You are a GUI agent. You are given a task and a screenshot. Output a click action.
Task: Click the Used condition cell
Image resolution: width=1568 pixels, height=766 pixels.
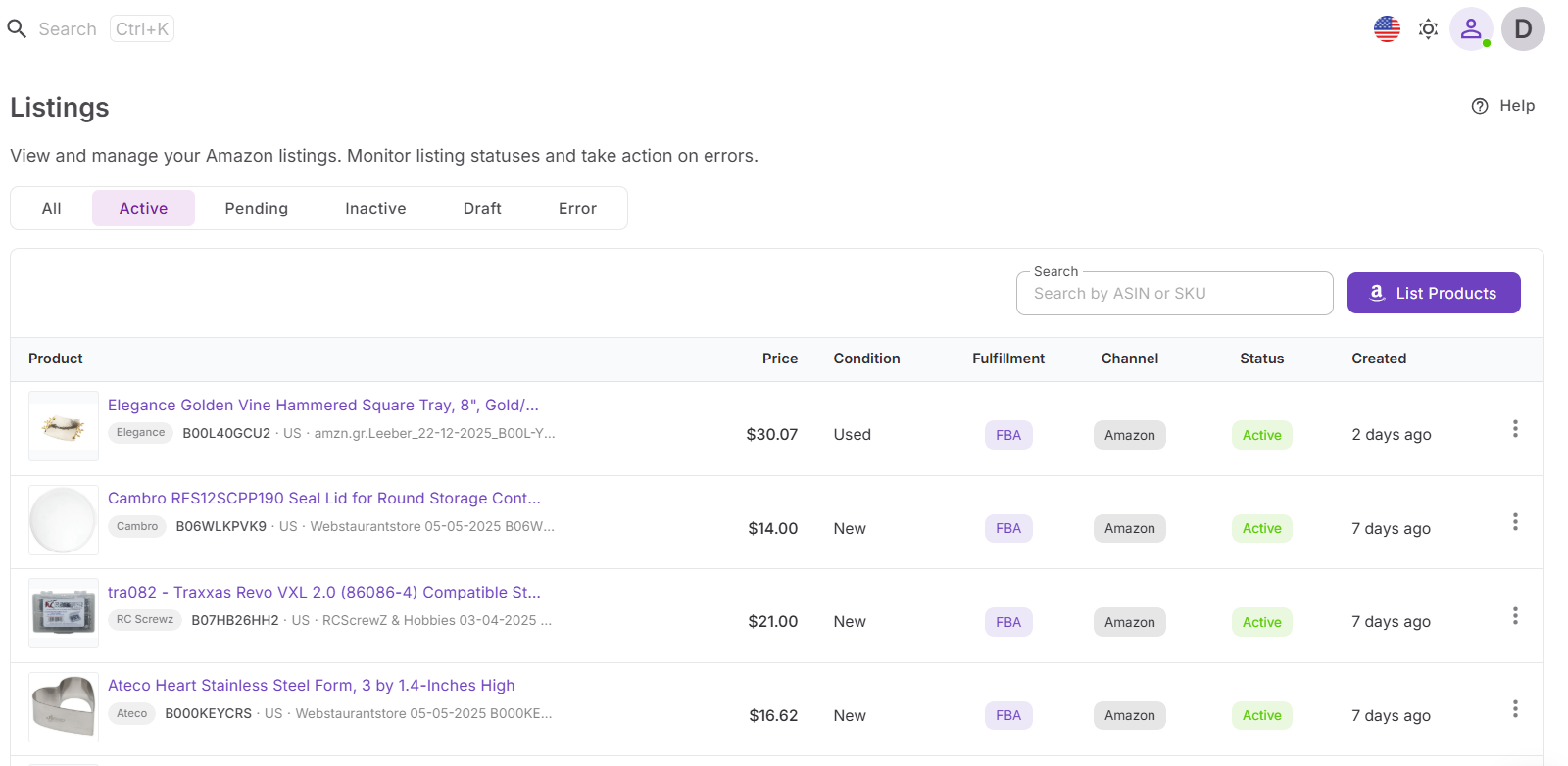pyautogui.click(x=853, y=434)
